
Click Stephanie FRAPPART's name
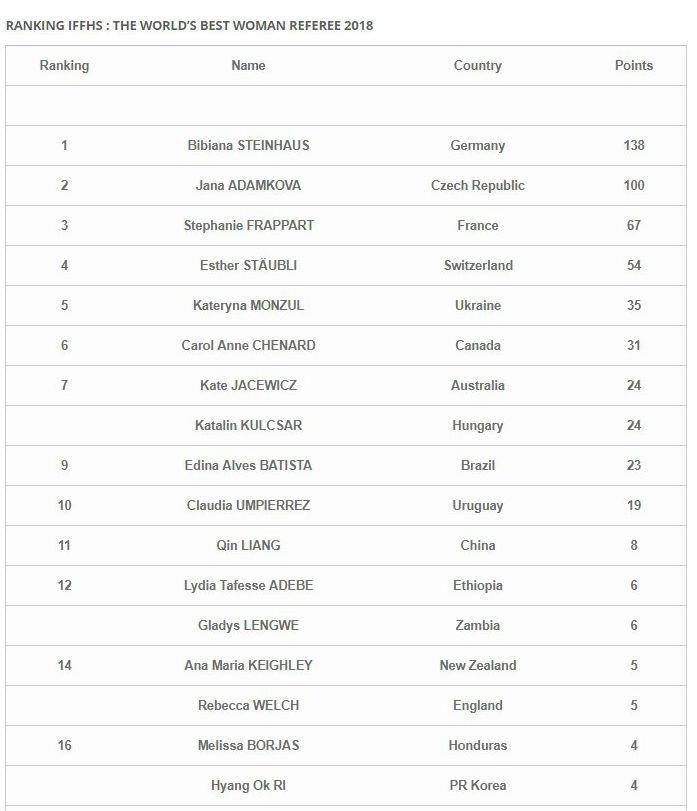[248, 226]
